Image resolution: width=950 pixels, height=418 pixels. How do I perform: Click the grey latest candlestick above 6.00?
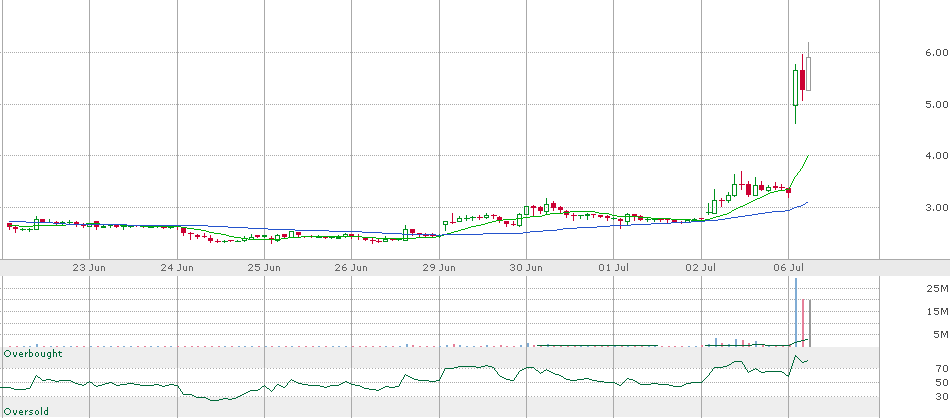[808, 74]
